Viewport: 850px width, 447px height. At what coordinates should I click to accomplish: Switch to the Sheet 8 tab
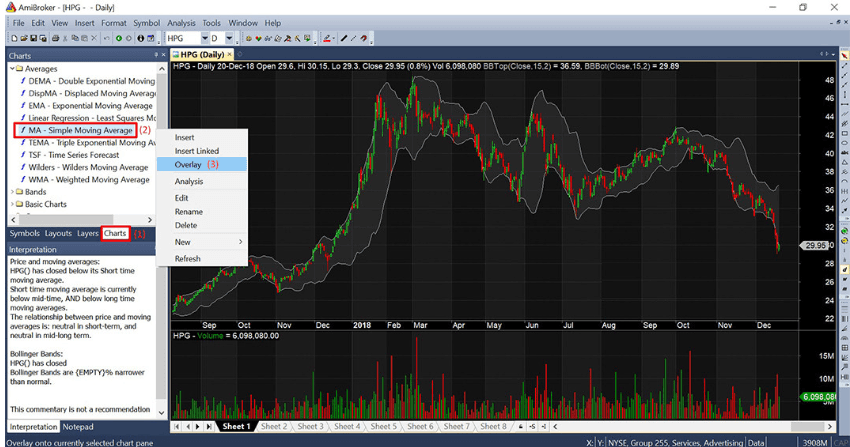[x=493, y=426]
